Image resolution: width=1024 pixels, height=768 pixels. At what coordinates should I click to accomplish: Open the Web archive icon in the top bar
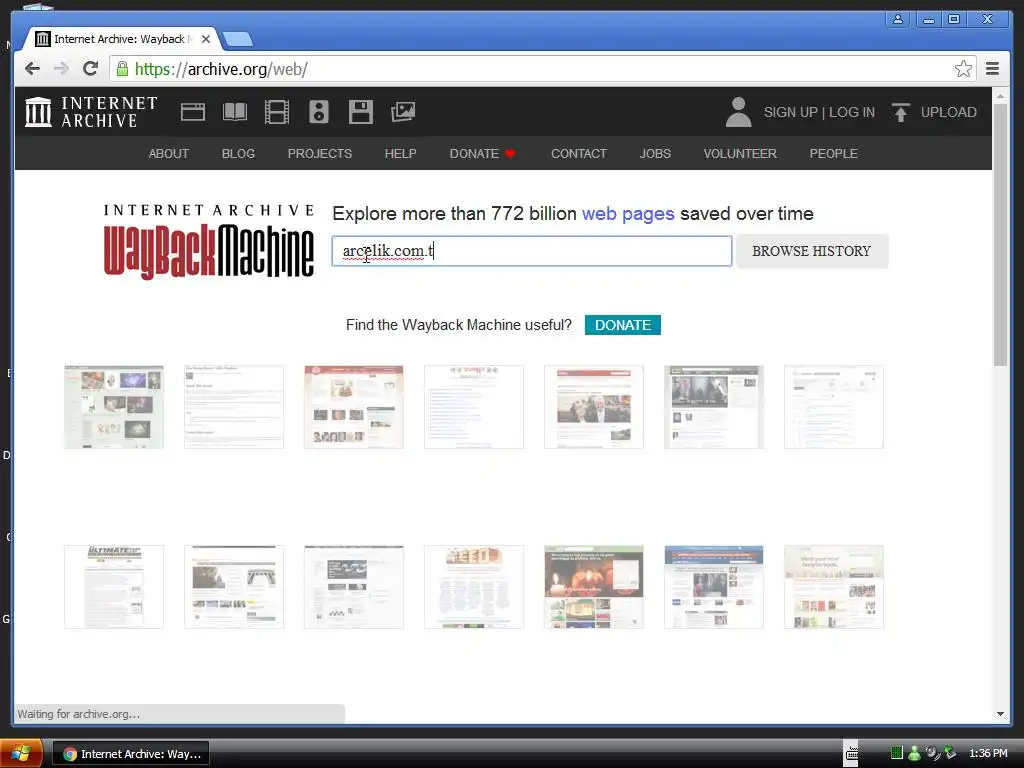[x=193, y=112]
